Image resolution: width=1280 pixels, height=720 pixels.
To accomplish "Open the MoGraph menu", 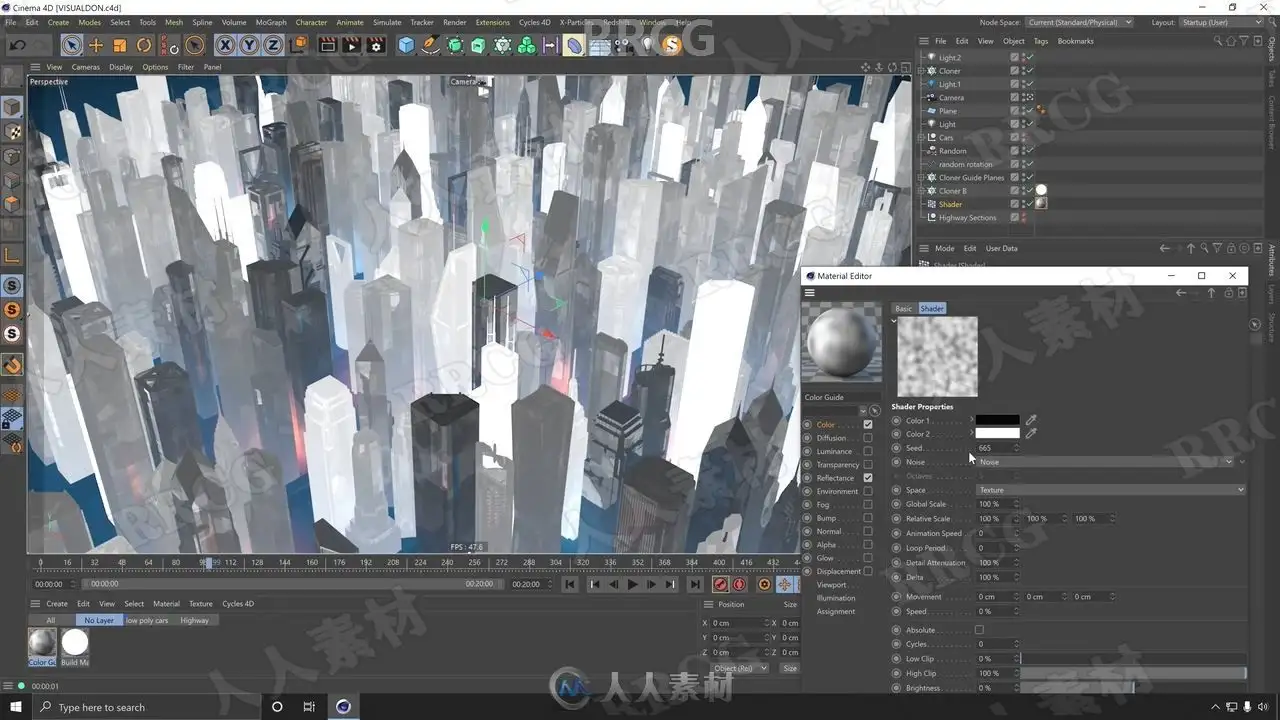I will click(x=270, y=22).
